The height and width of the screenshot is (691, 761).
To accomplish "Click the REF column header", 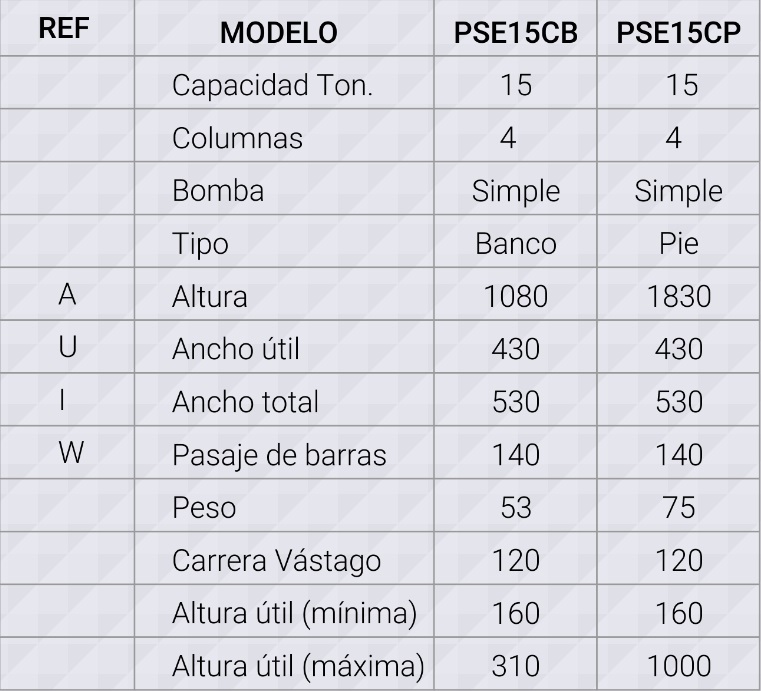I will [64, 28].
